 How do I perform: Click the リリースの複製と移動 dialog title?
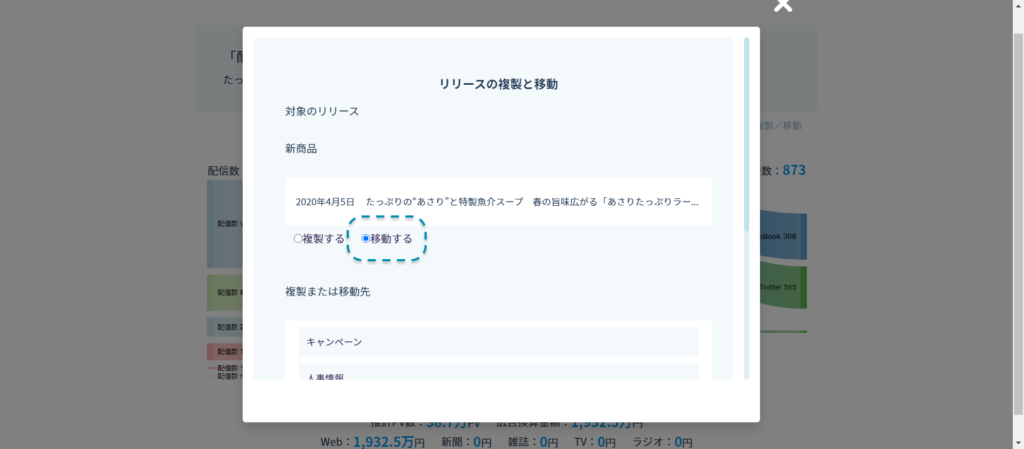(x=498, y=84)
